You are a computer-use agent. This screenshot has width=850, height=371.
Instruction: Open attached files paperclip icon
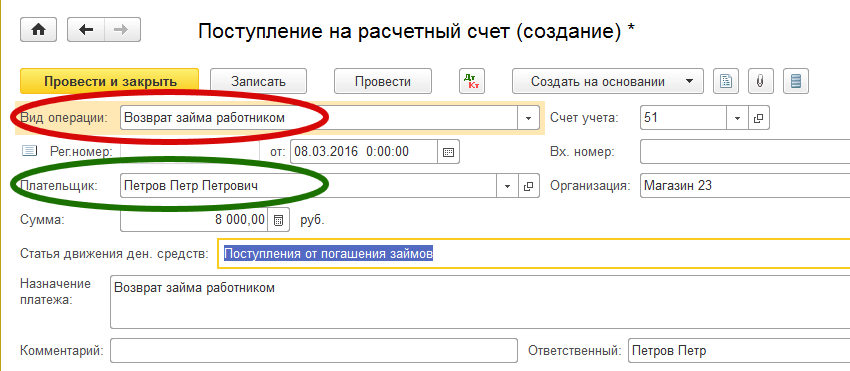[x=761, y=81]
